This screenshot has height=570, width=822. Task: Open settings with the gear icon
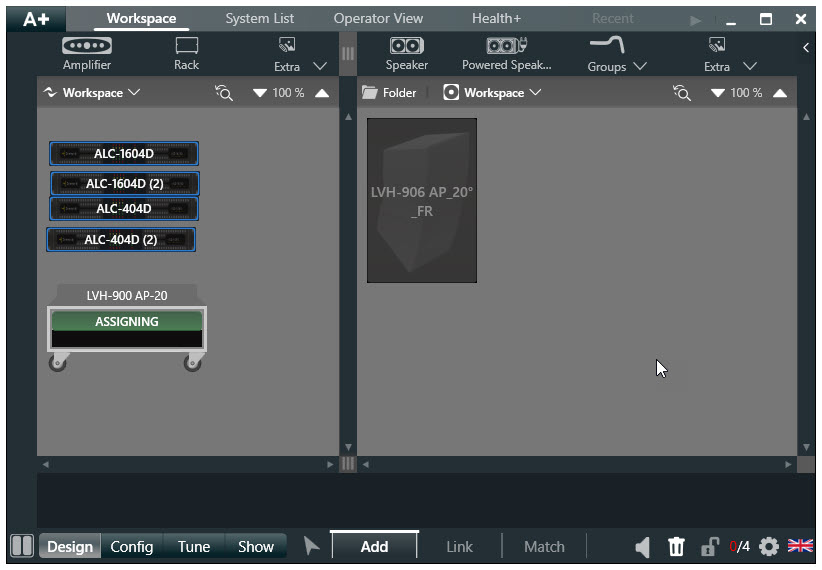[768, 546]
